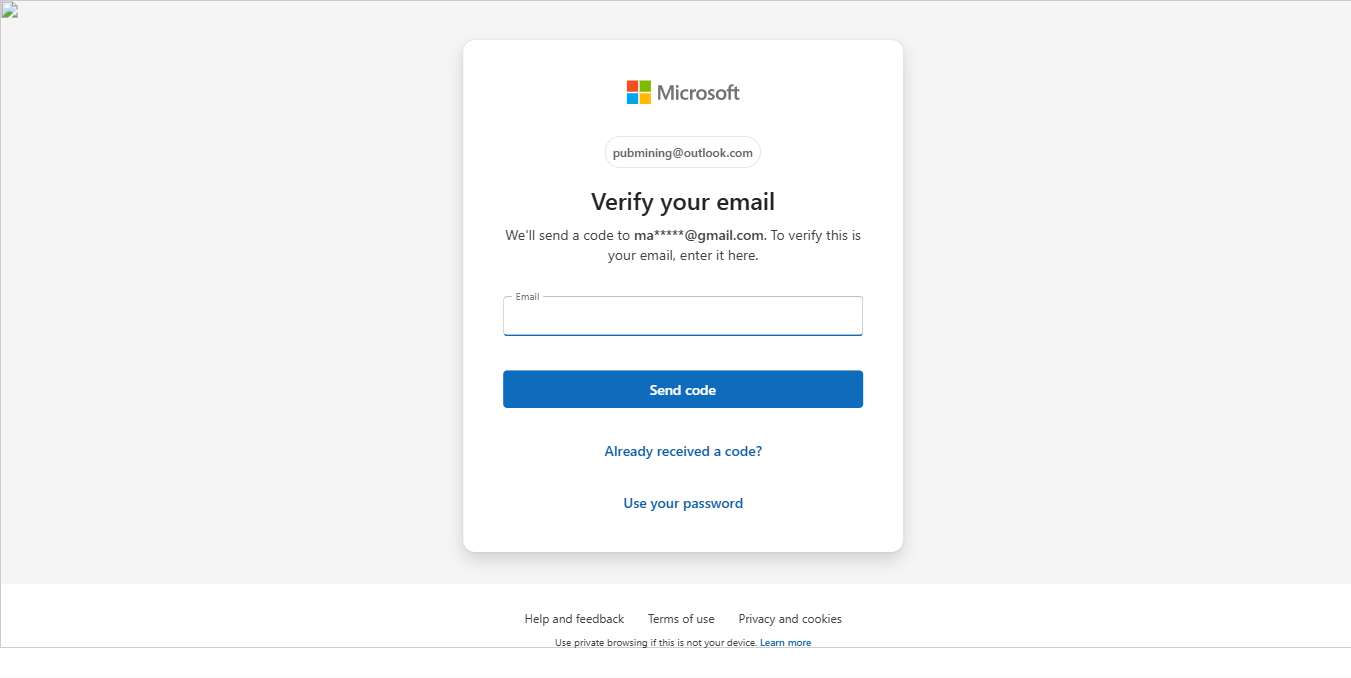The height and width of the screenshot is (678, 1351).
Task: Click the Microsoft wordmark text
Action: pos(698,93)
